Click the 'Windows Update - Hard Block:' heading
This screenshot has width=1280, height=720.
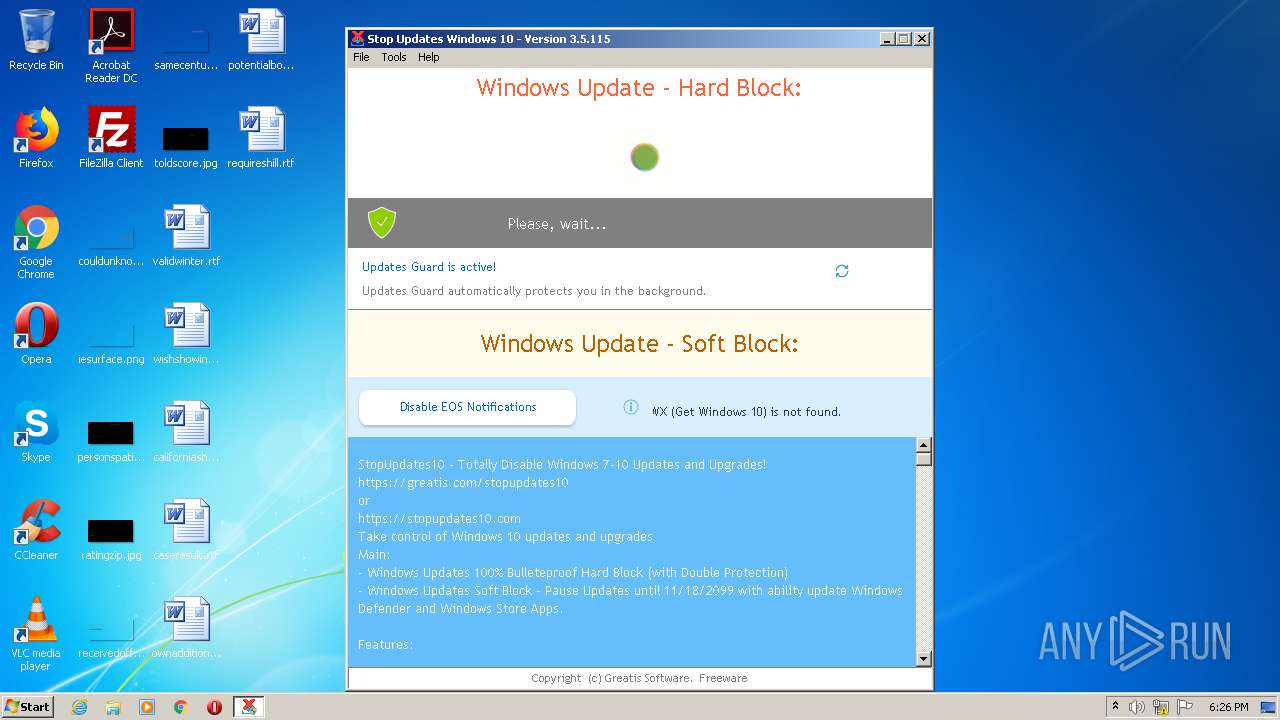coord(639,87)
